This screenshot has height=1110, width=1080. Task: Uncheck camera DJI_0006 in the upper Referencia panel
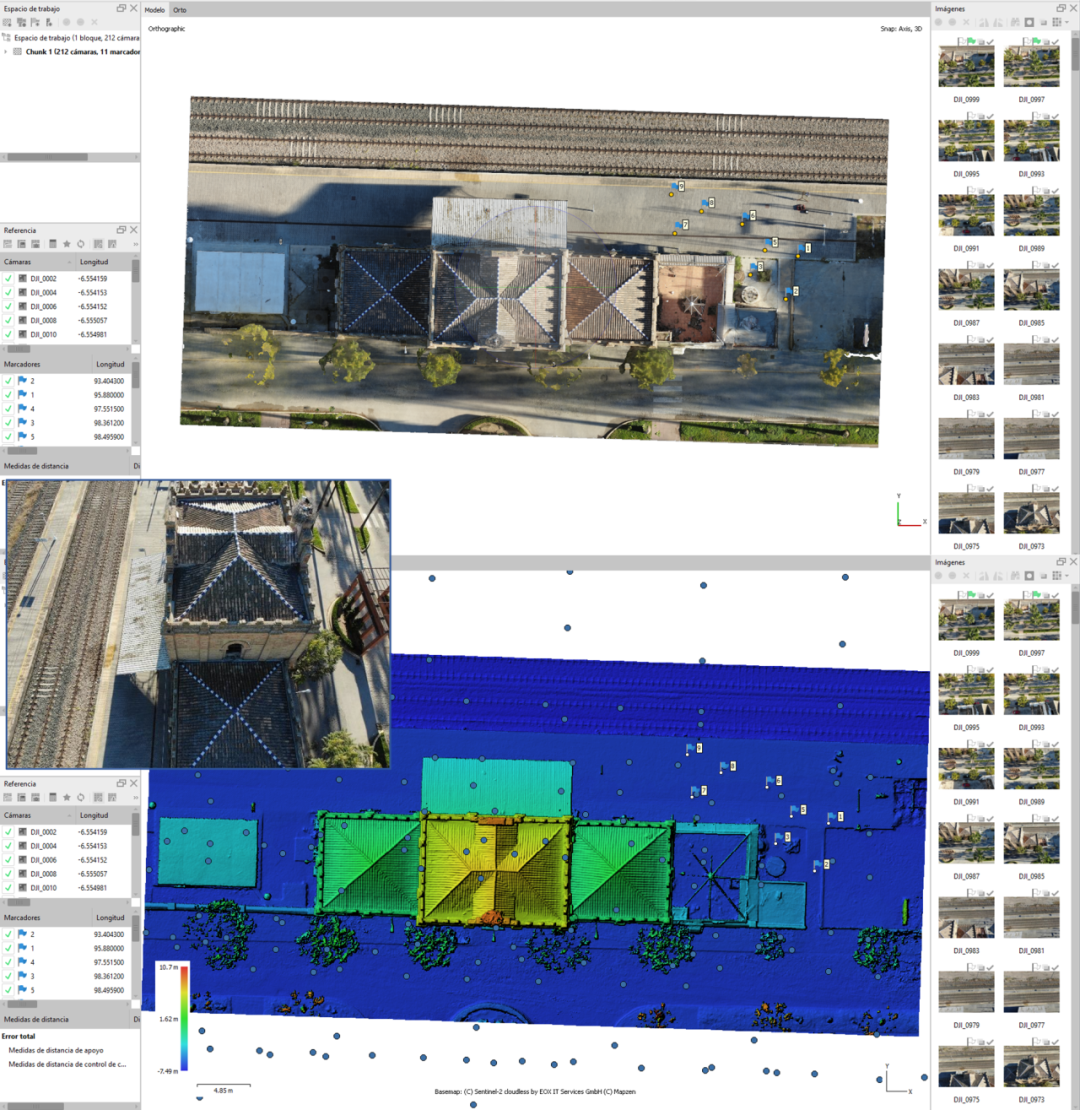(x=8, y=307)
